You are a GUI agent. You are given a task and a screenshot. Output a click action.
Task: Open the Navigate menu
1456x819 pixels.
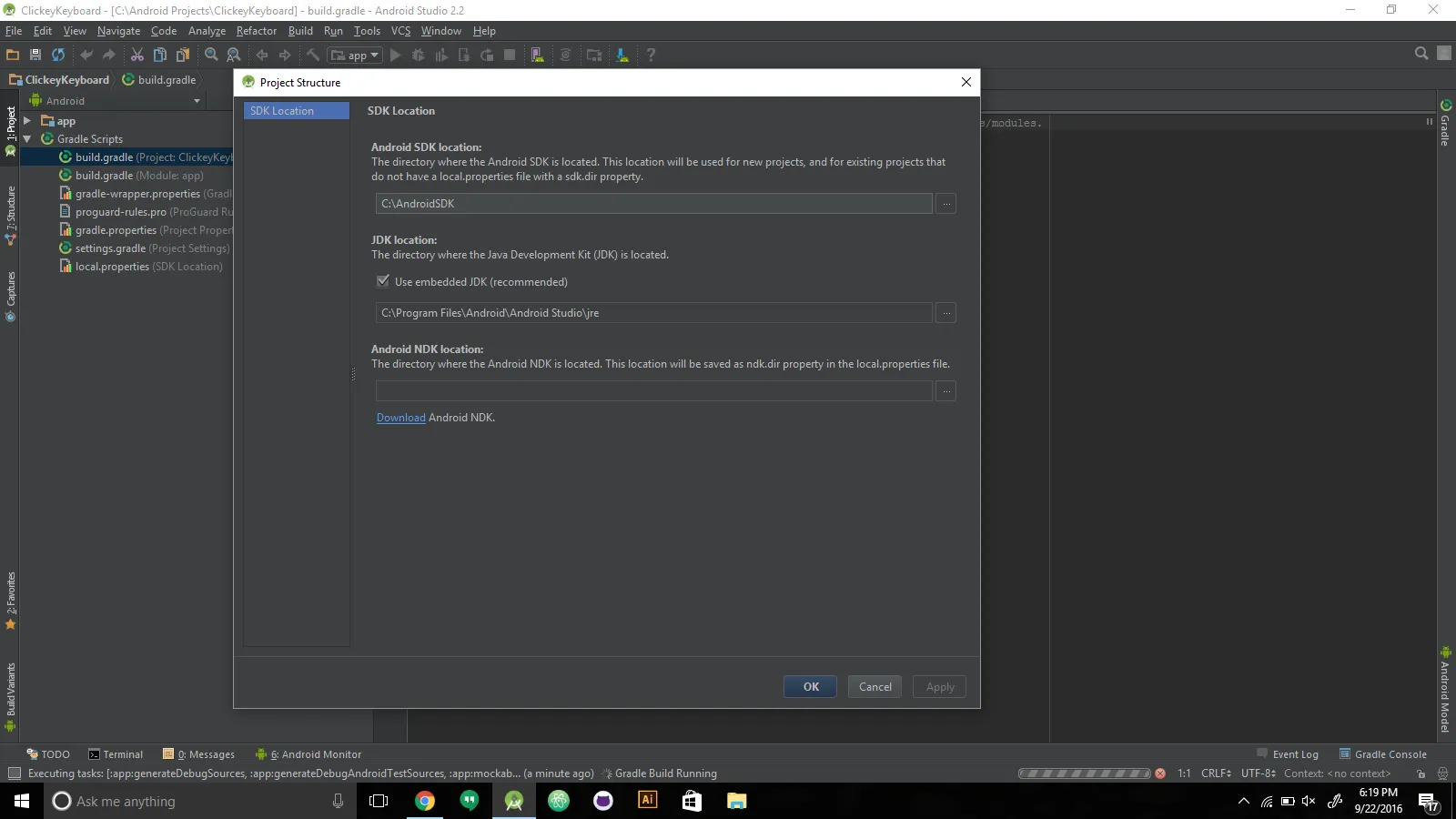click(119, 31)
